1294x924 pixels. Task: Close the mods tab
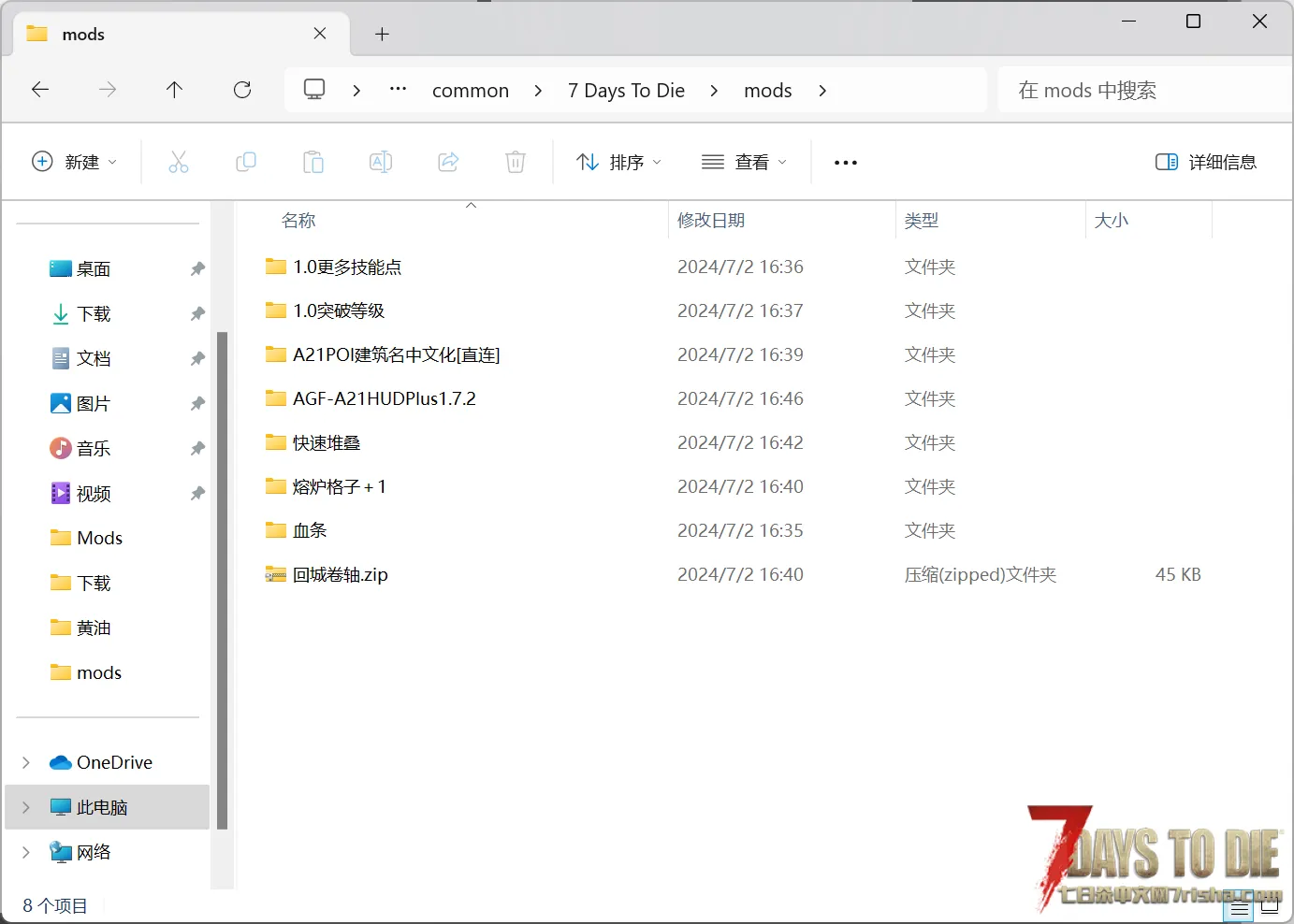point(320,34)
